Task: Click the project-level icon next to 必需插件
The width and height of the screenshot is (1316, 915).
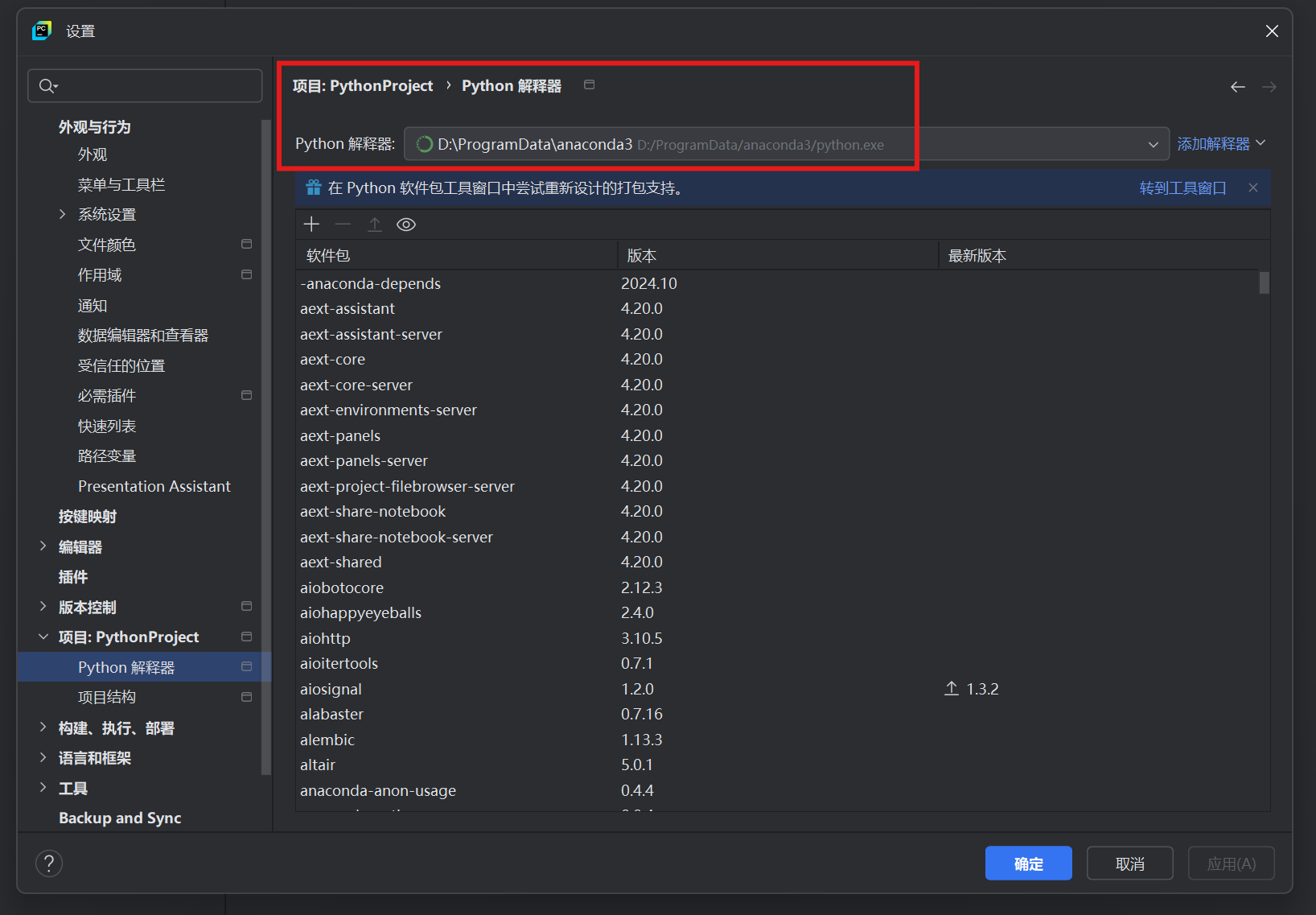Action: [x=246, y=395]
